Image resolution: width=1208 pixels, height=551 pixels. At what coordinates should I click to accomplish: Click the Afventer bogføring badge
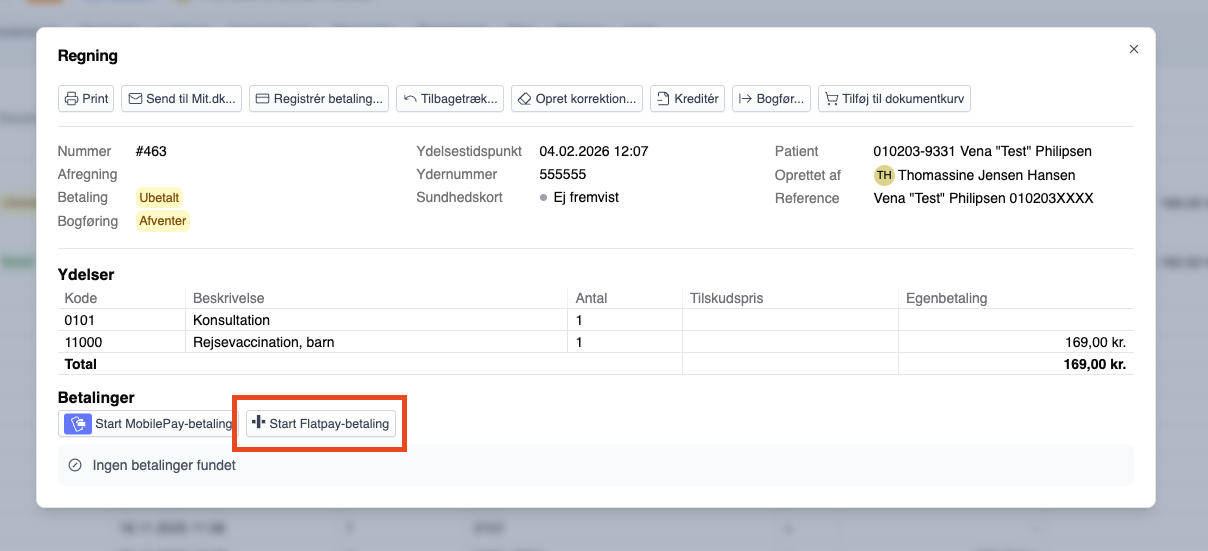tap(163, 221)
